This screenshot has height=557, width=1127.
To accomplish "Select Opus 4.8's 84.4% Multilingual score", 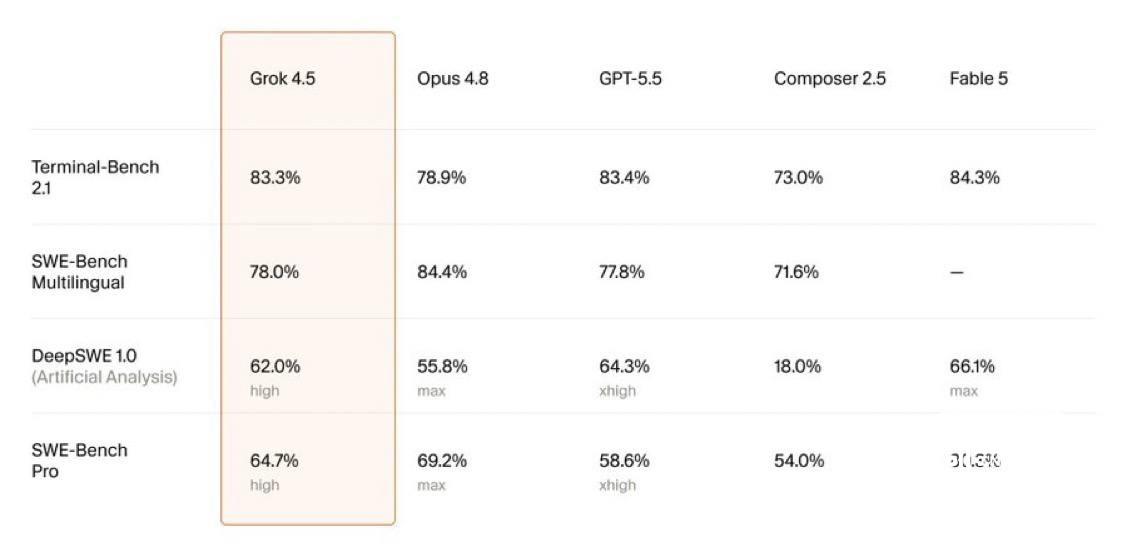I will pos(442,272).
